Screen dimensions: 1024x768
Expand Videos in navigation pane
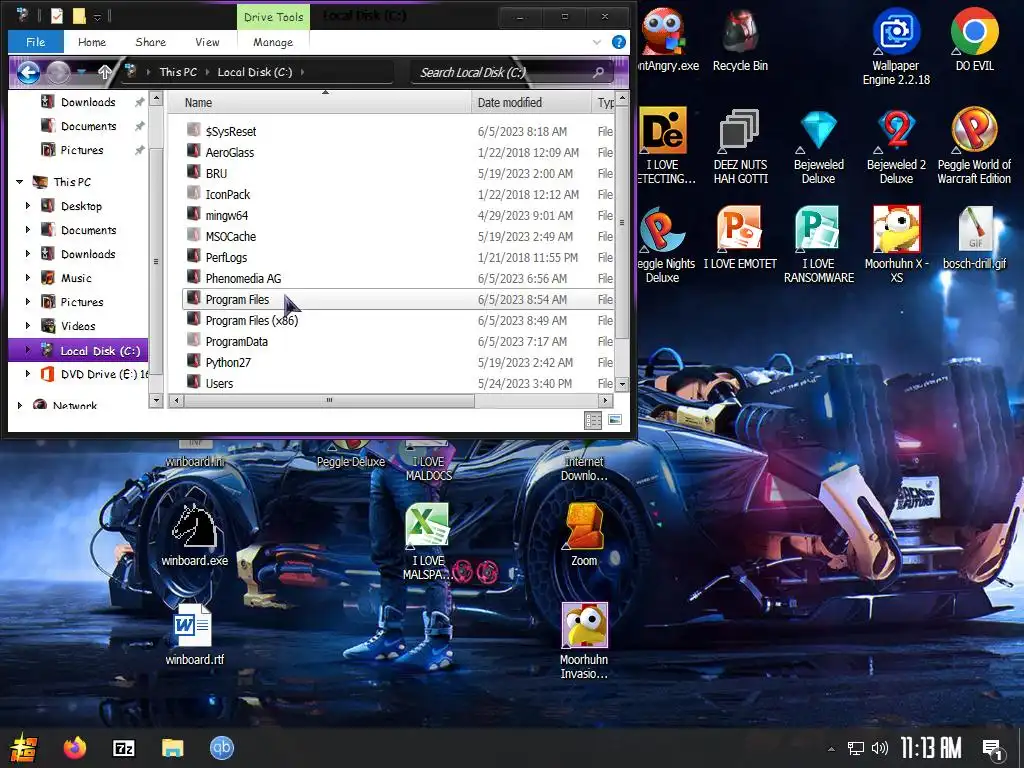[x=27, y=325]
